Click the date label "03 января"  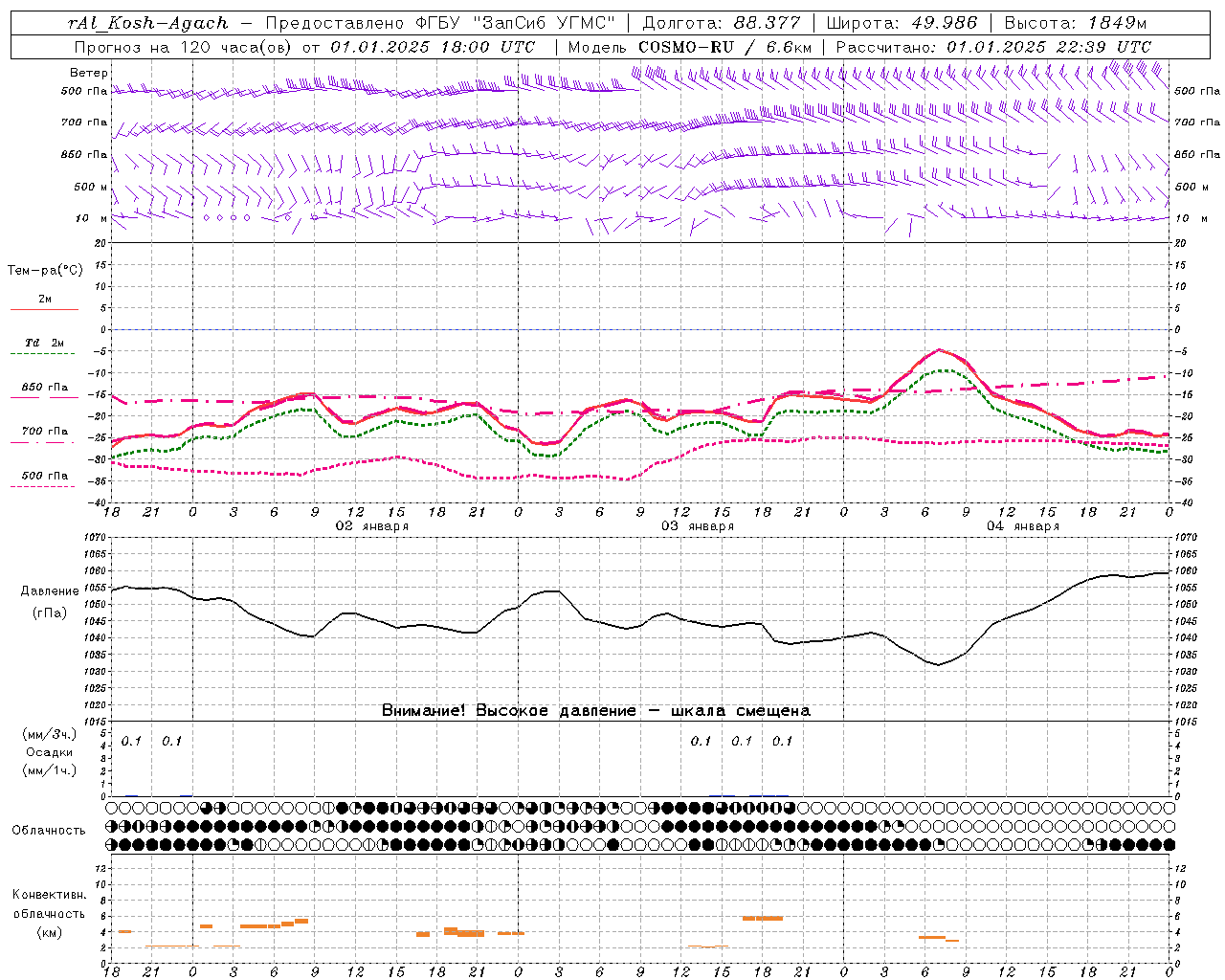[x=698, y=526]
